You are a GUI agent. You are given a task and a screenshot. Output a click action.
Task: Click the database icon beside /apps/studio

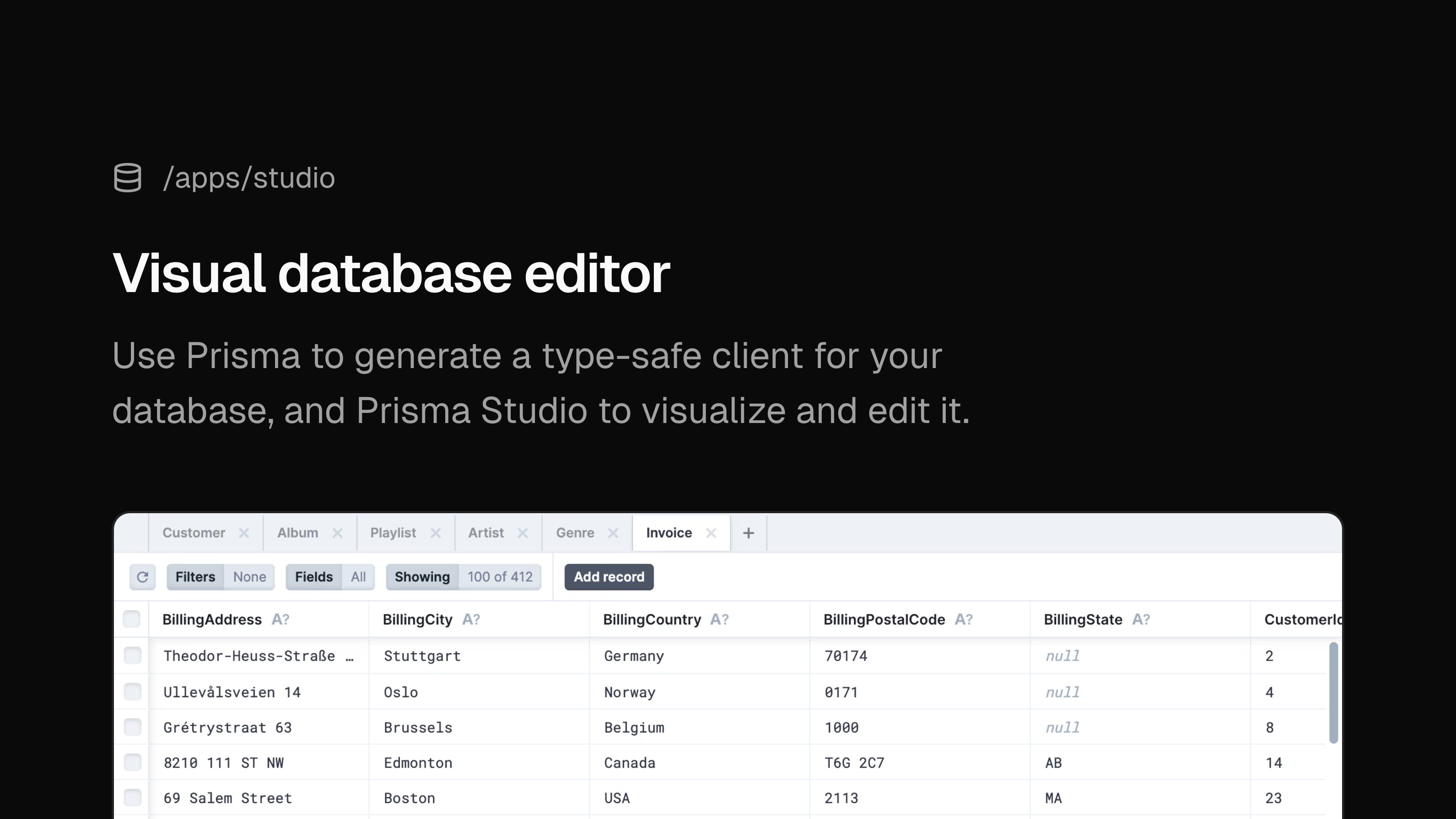coord(127,178)
